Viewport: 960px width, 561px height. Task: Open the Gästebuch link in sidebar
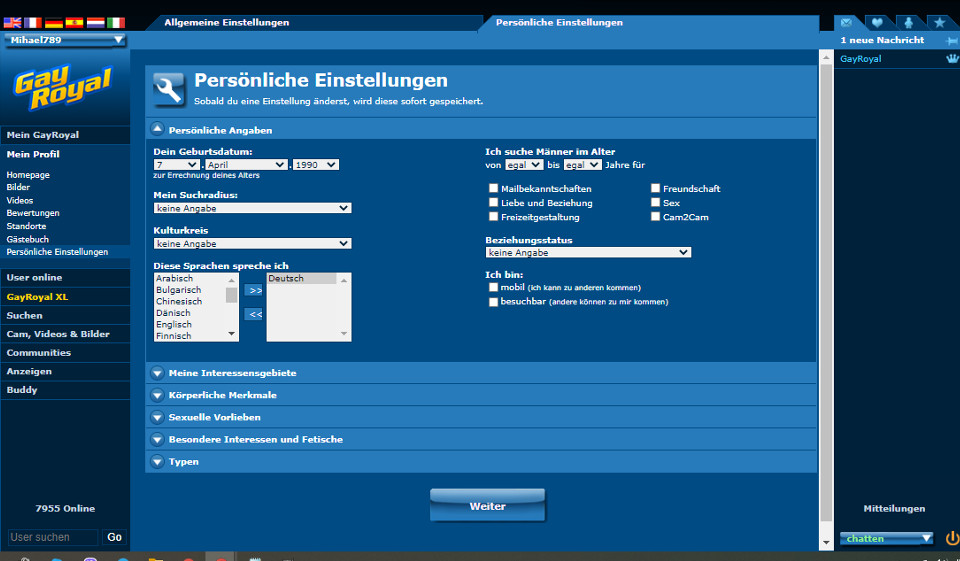coord(28,240)
